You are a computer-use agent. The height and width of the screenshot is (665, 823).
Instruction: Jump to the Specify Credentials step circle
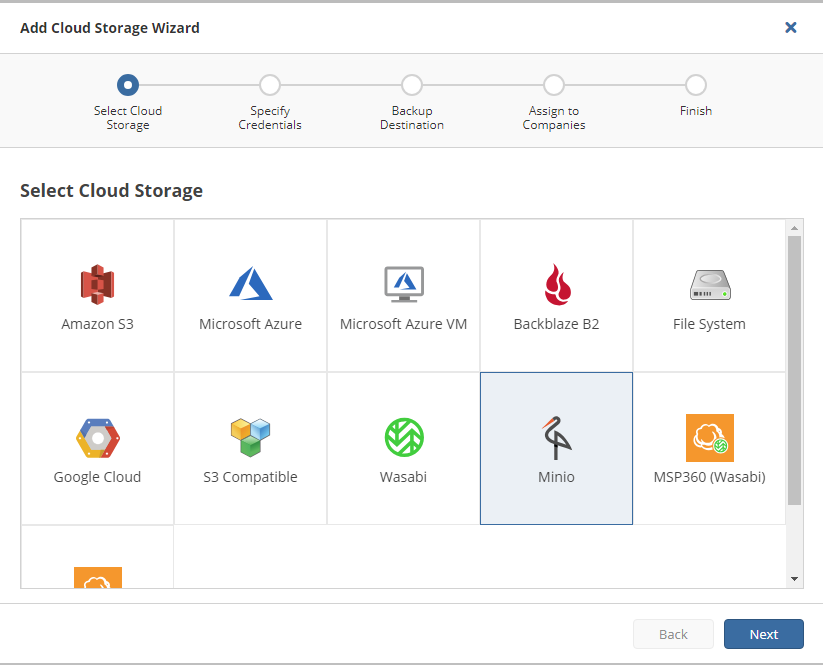(x=270, y=85)
